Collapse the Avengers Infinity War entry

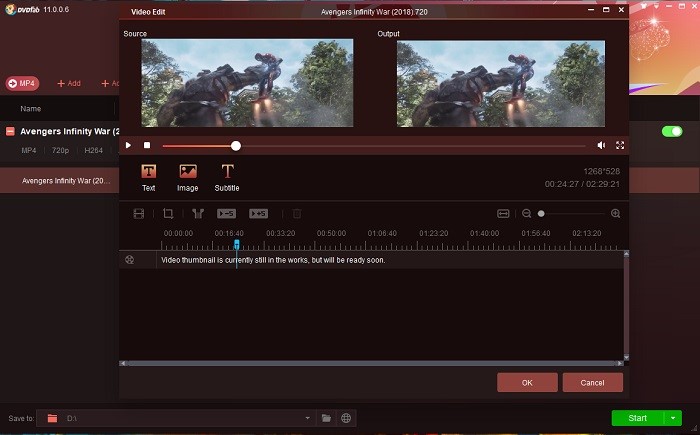tap(10, 131)
